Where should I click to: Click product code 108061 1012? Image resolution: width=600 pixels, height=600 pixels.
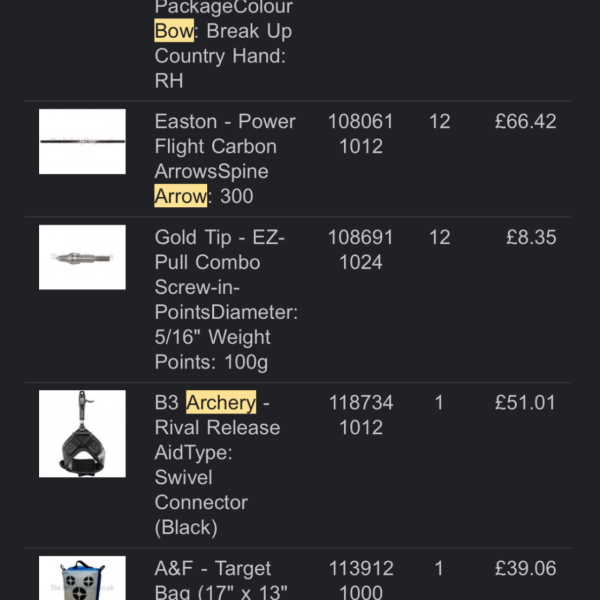point(361,134)
